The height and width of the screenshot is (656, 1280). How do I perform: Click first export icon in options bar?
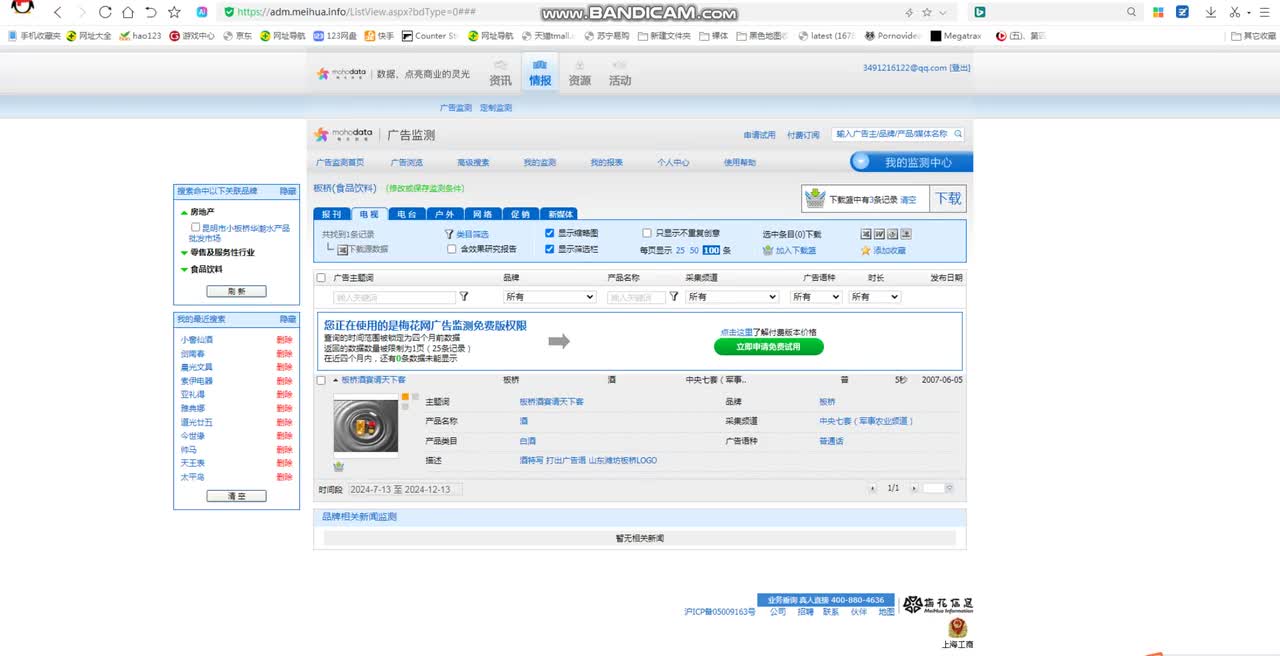(867, 234)
